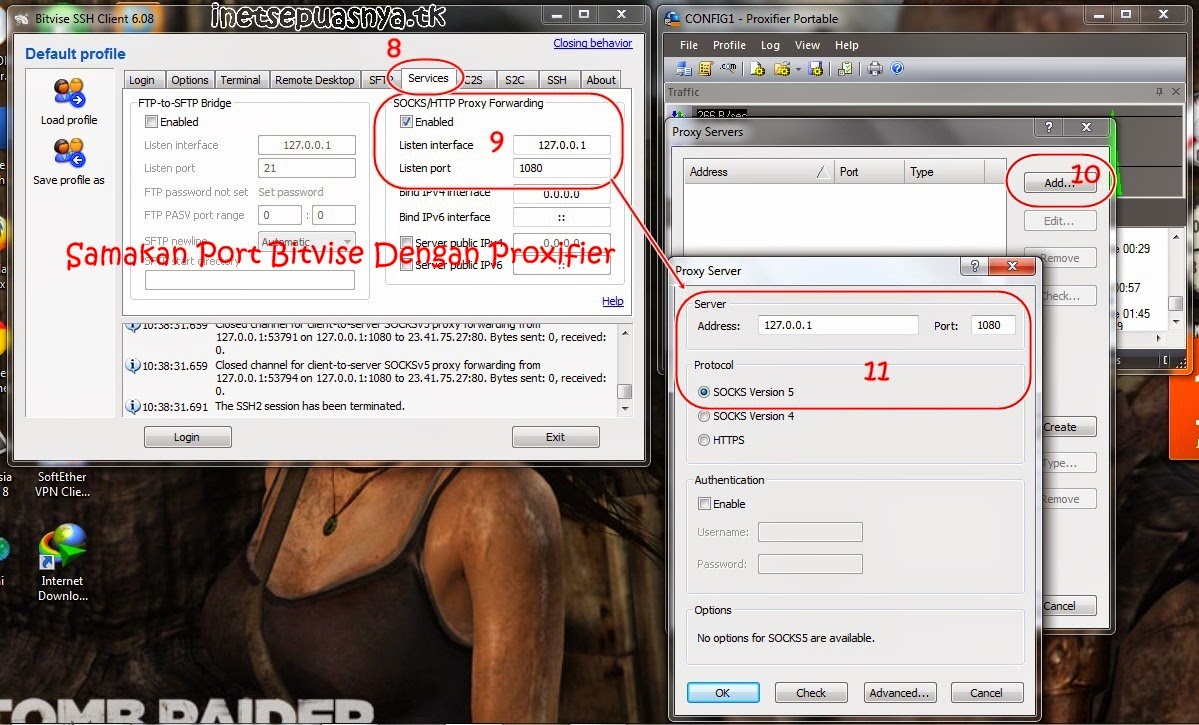1199x725 pixels.
Task: Click the Login button in Bitvise
Action: (187, 437)
